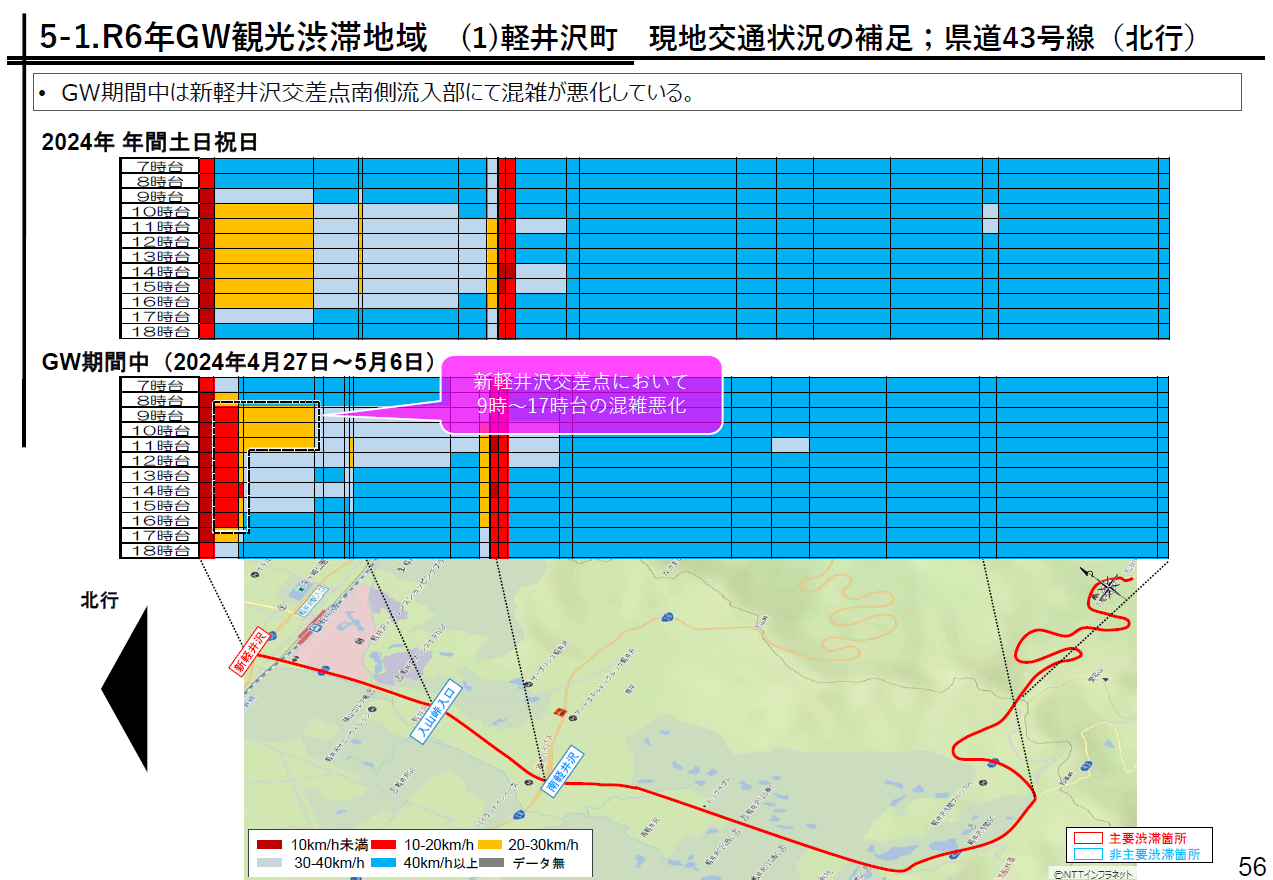1273x880 pixels.
Task: Click the heading 2024年 年間土日祝日
Action: [150, 142]
